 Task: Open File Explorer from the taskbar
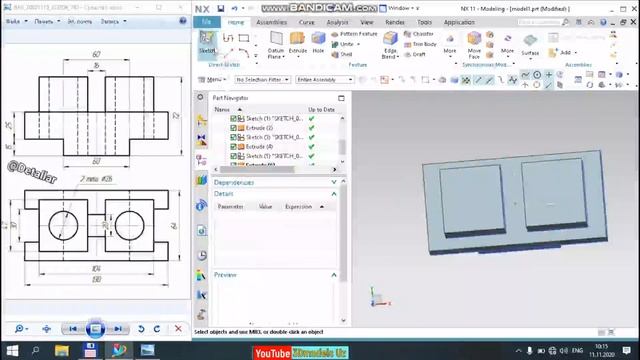[x=62, y=351]
